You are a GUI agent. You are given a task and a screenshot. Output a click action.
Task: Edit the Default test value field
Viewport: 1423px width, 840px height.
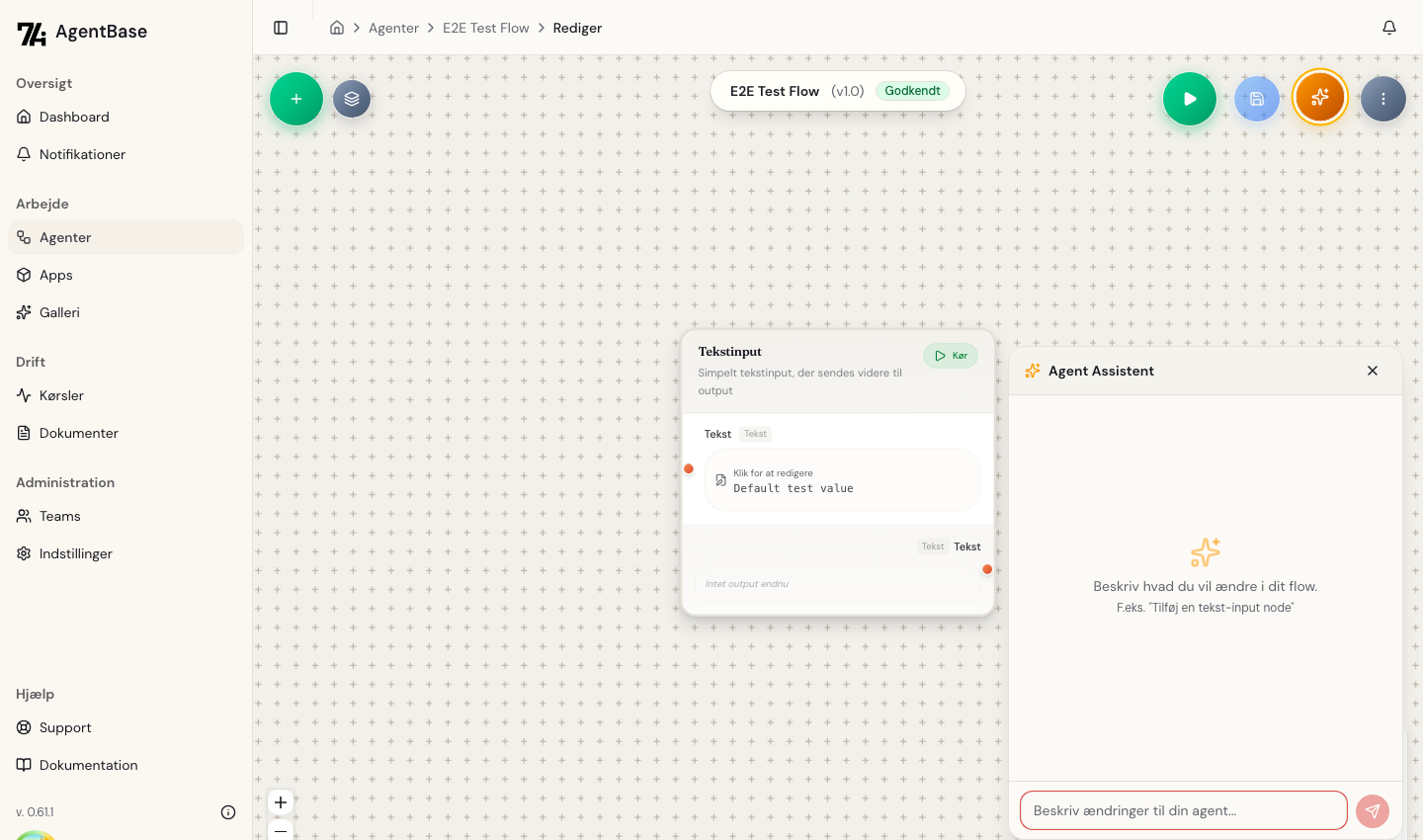click(x=842, y=481)
